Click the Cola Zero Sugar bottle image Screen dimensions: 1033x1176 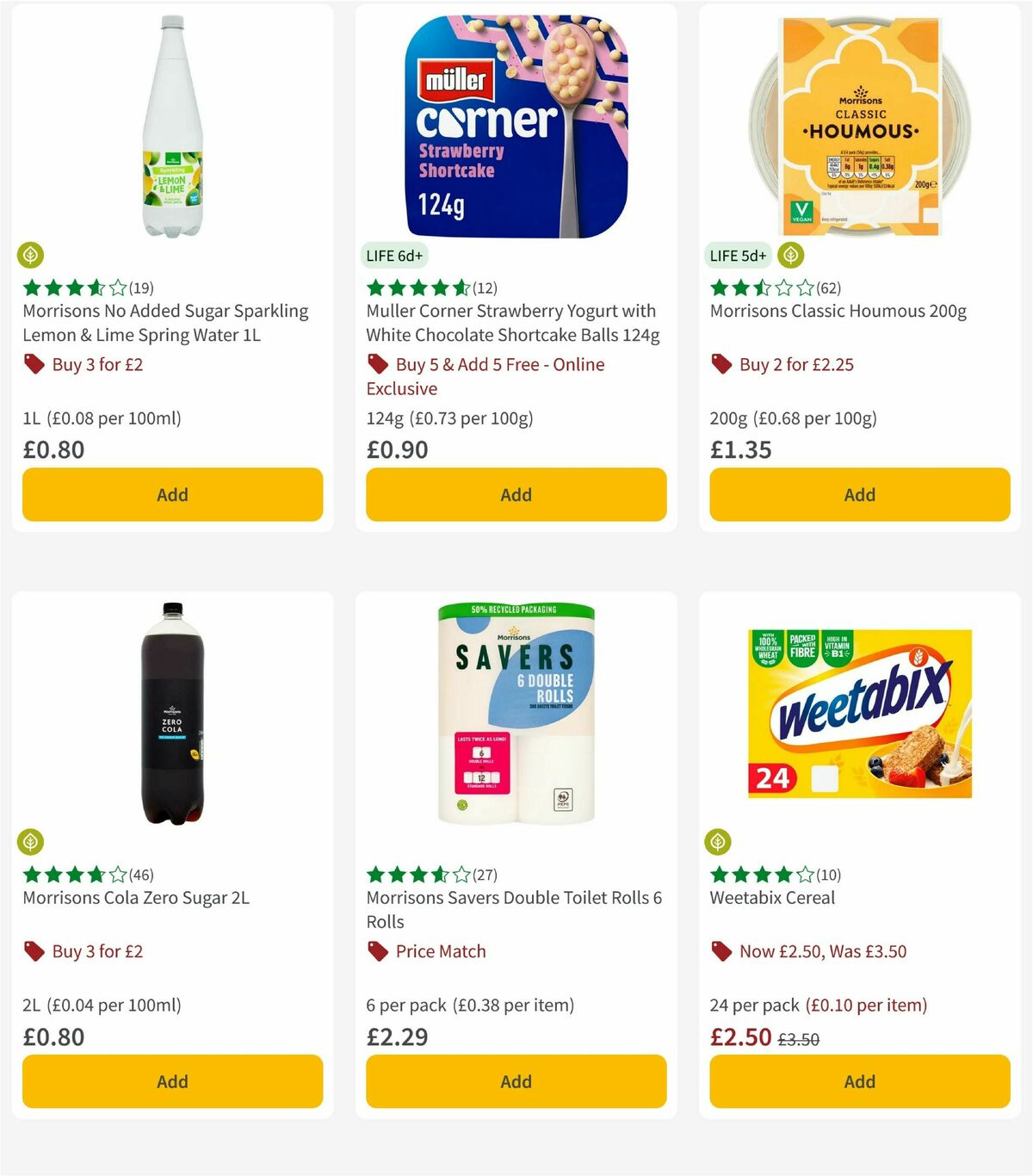pos(172,715)
